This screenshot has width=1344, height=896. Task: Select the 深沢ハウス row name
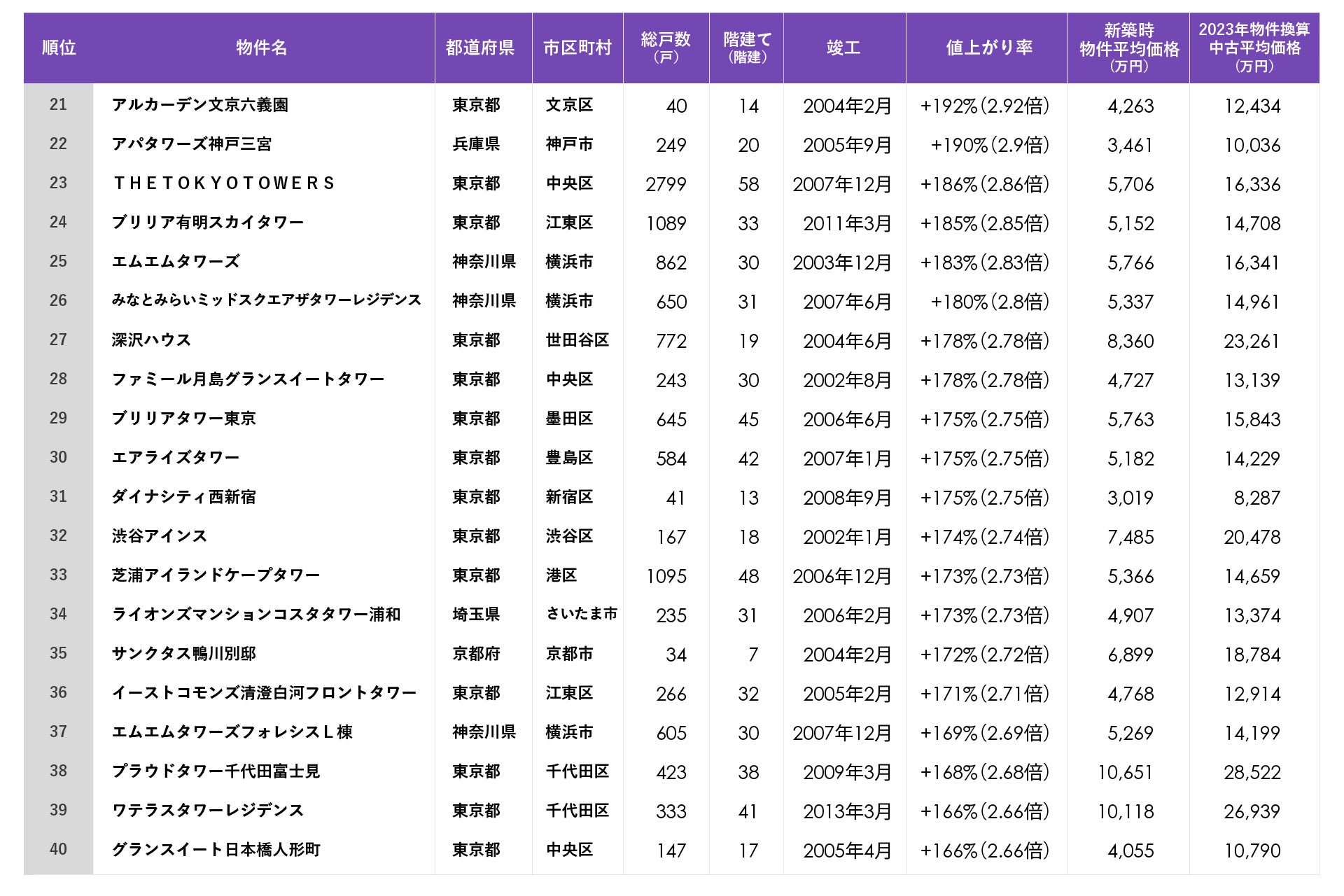[151, 340]
